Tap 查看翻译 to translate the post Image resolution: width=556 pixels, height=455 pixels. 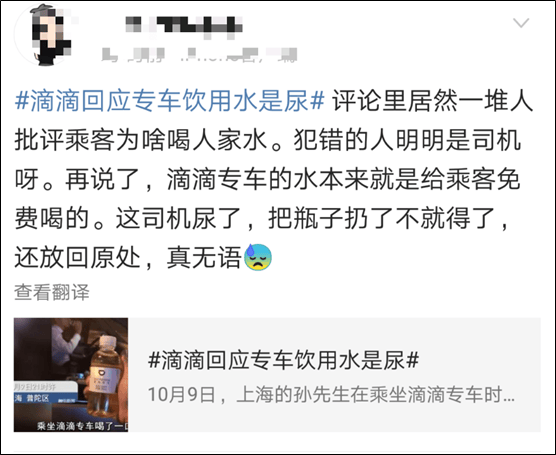coord(52,293)
